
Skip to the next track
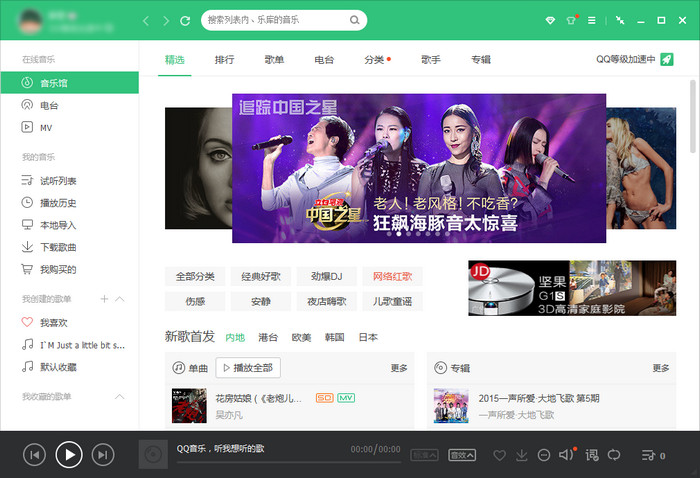(x=102, y=455)
